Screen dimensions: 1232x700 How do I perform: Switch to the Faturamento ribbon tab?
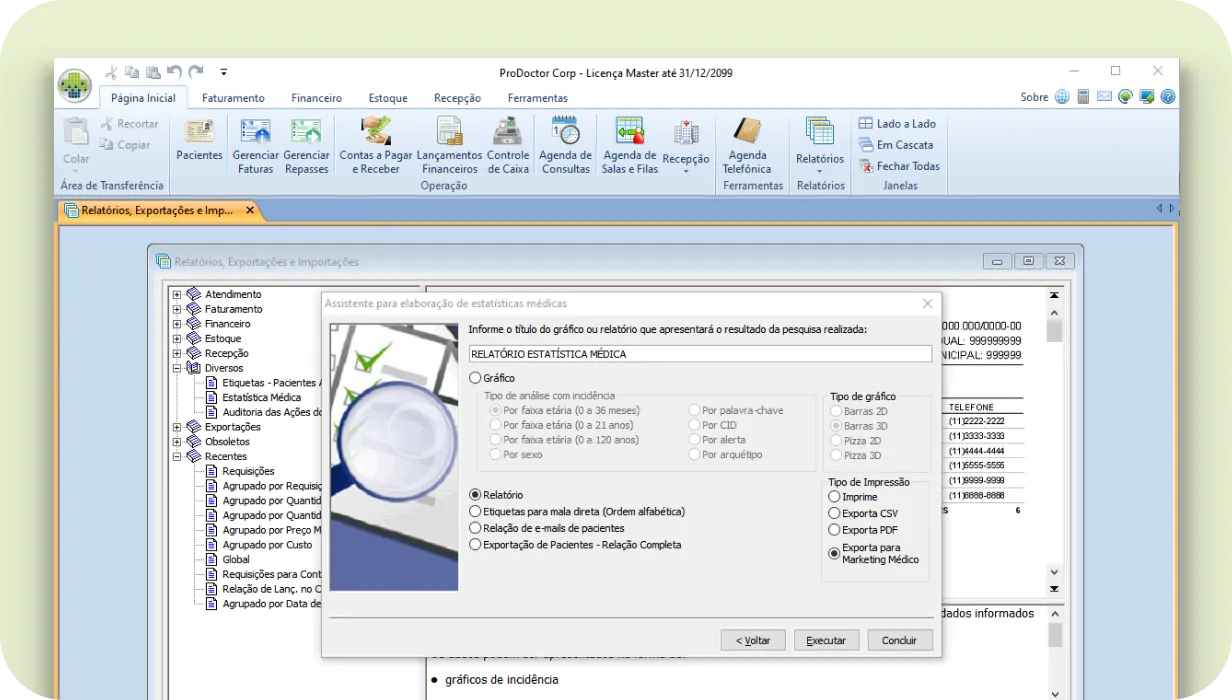point(233,98)
